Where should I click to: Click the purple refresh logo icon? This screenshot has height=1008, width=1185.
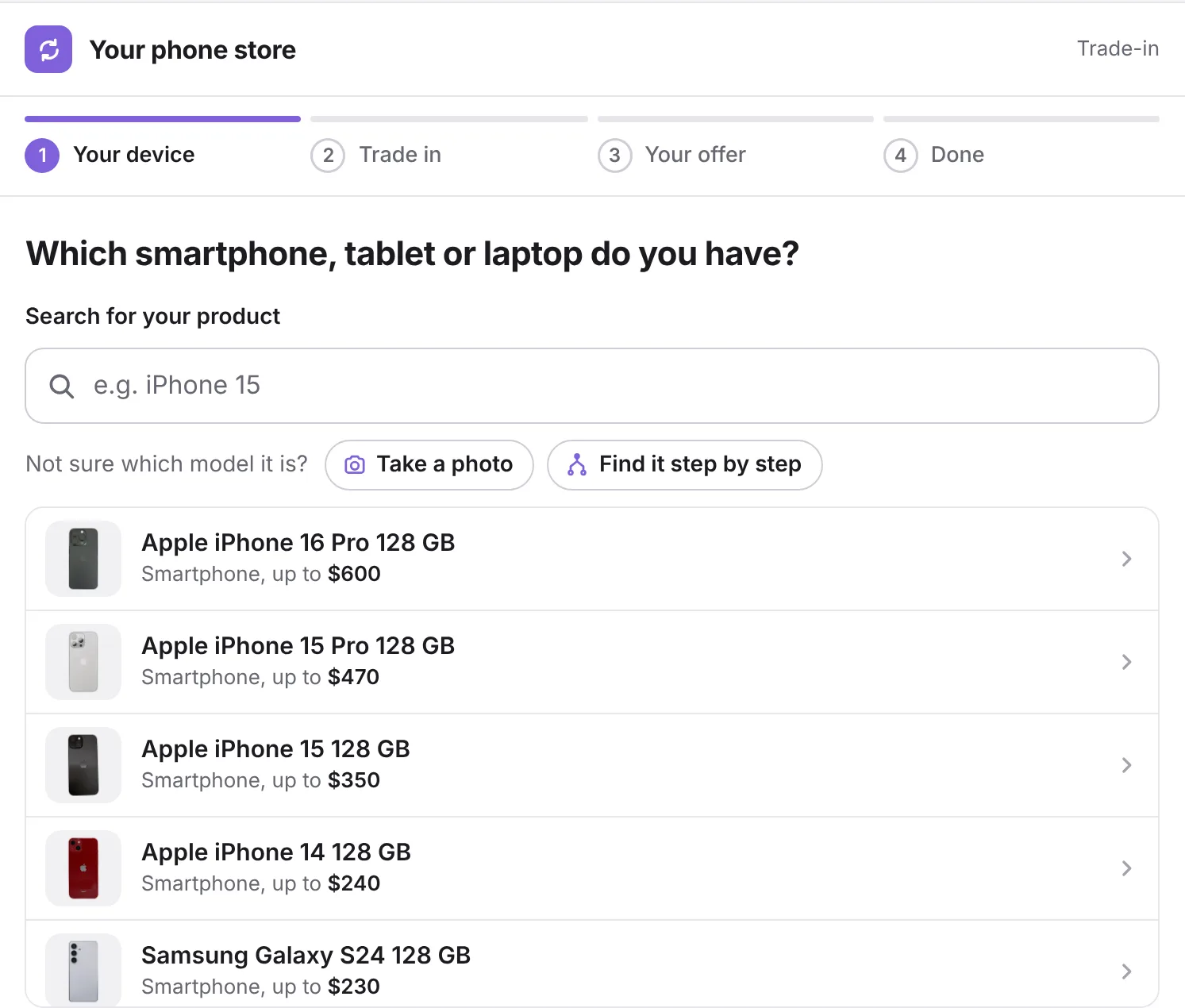coord(48,49)
